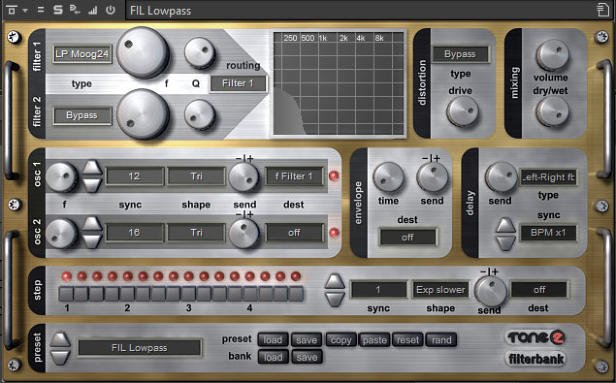Open the delay sync BPM x1 selector
This screenshot has width=616, height=383.
point(548,233)
